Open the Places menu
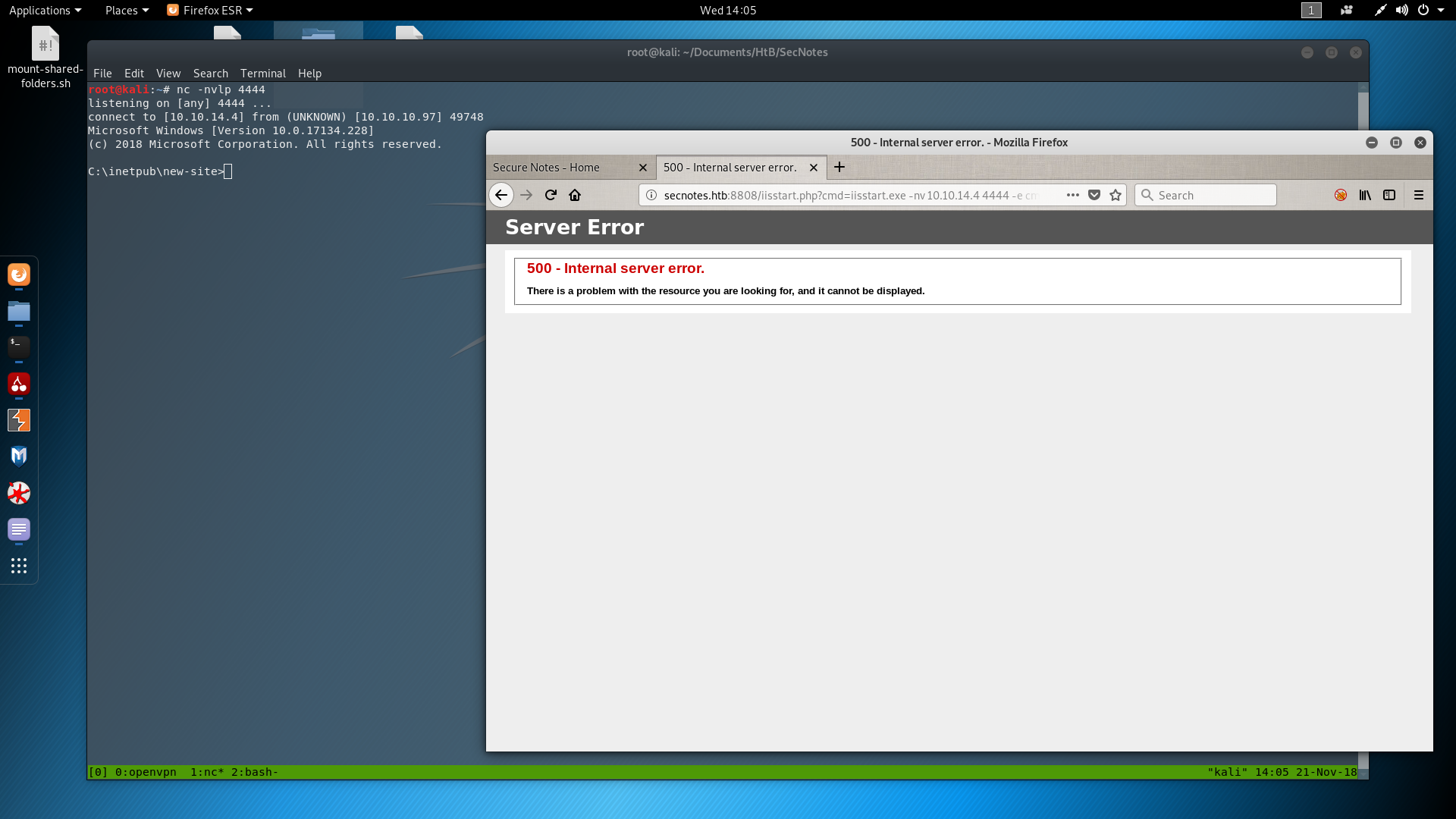Image resolution: width=1456 pixels, height=819 pixels. point(127,10)
